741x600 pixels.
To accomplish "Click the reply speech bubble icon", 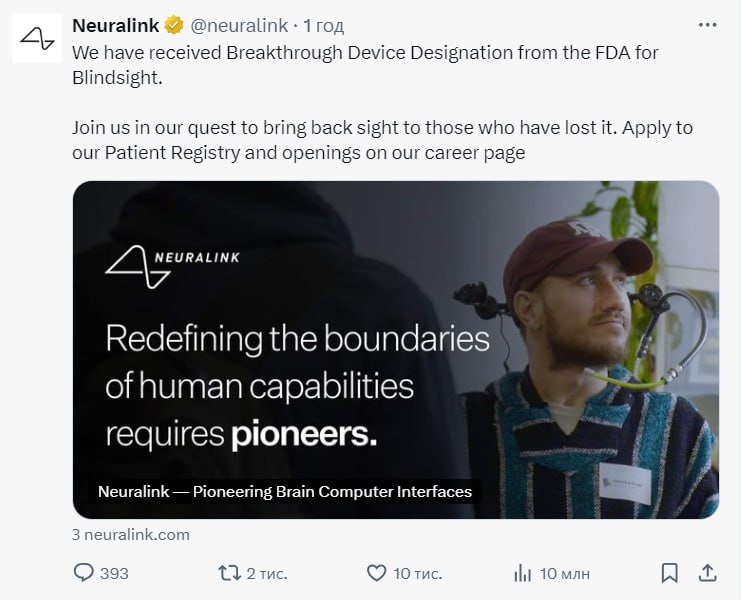I will click(84, 573).
